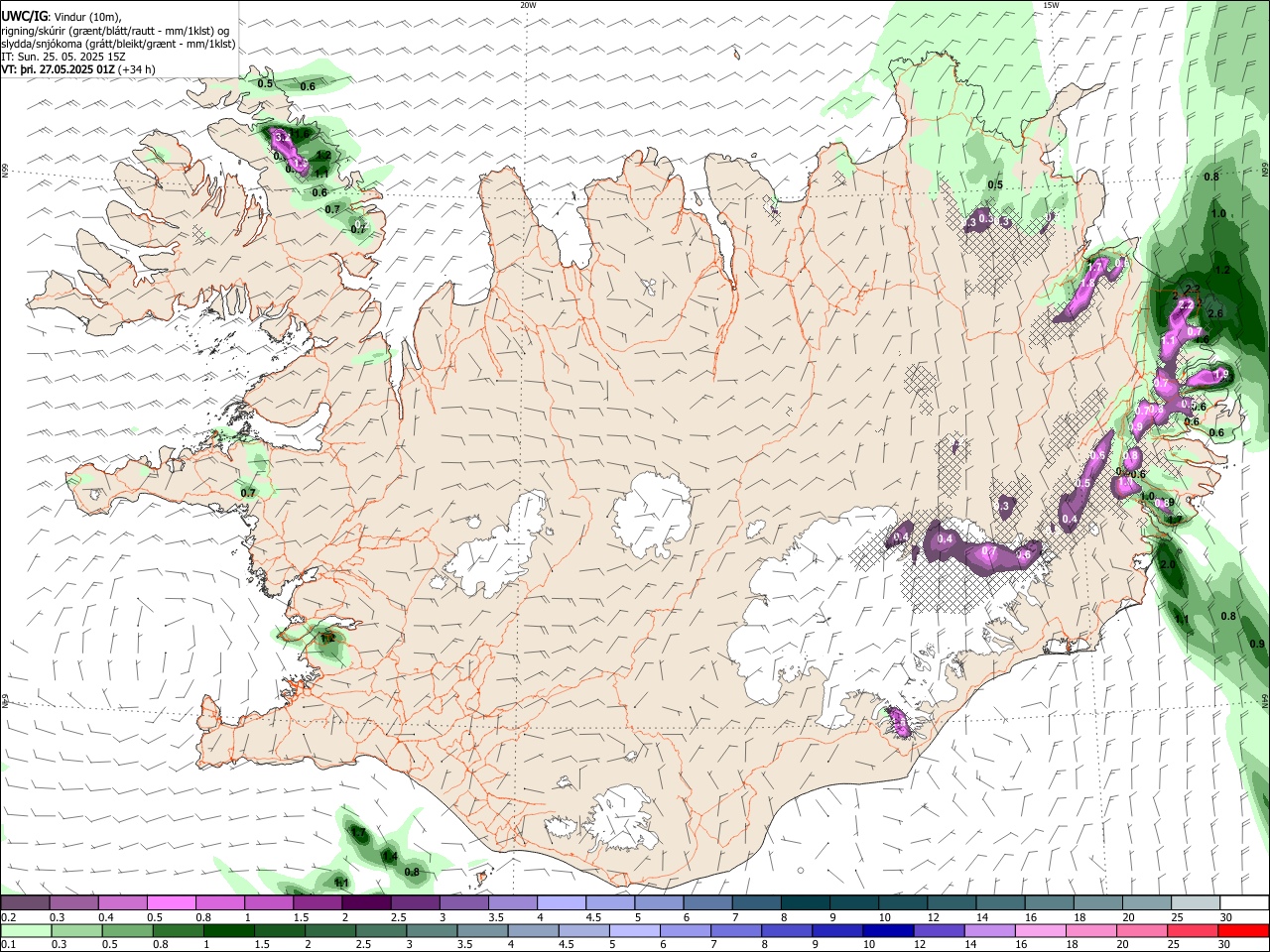The height and width of the screenshot is (952, 1270).
Task: Select lavender swatch between 14 and 16, rain scale
Action: (989, 931)
